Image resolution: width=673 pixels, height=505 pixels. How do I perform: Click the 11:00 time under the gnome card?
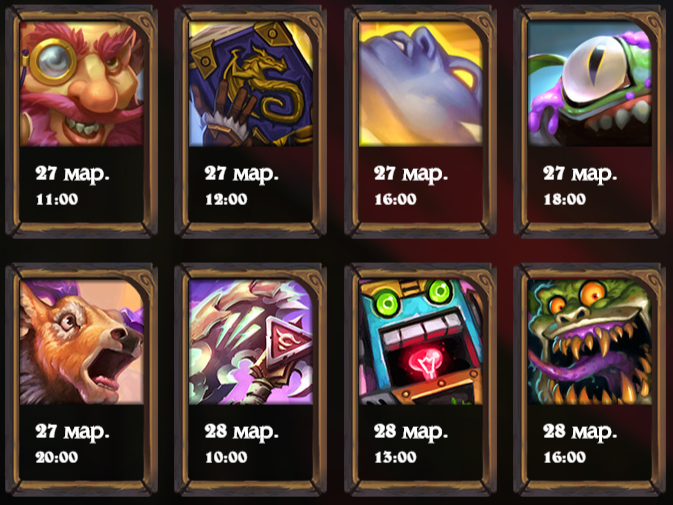click(x=57, y=200)
